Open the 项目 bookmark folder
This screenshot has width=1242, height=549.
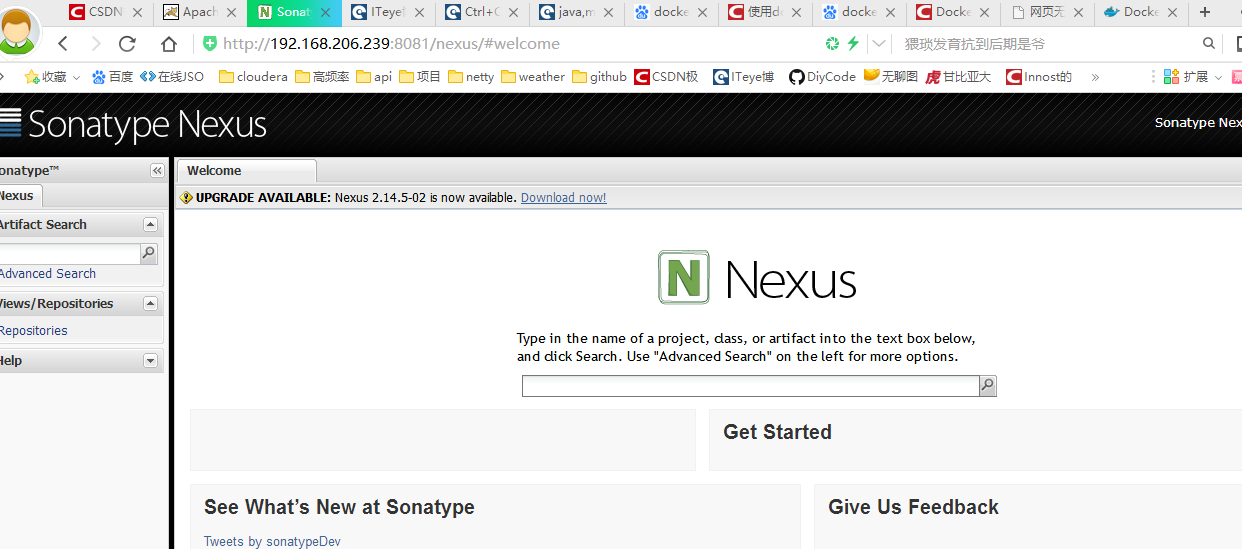[x=420, y=77]
